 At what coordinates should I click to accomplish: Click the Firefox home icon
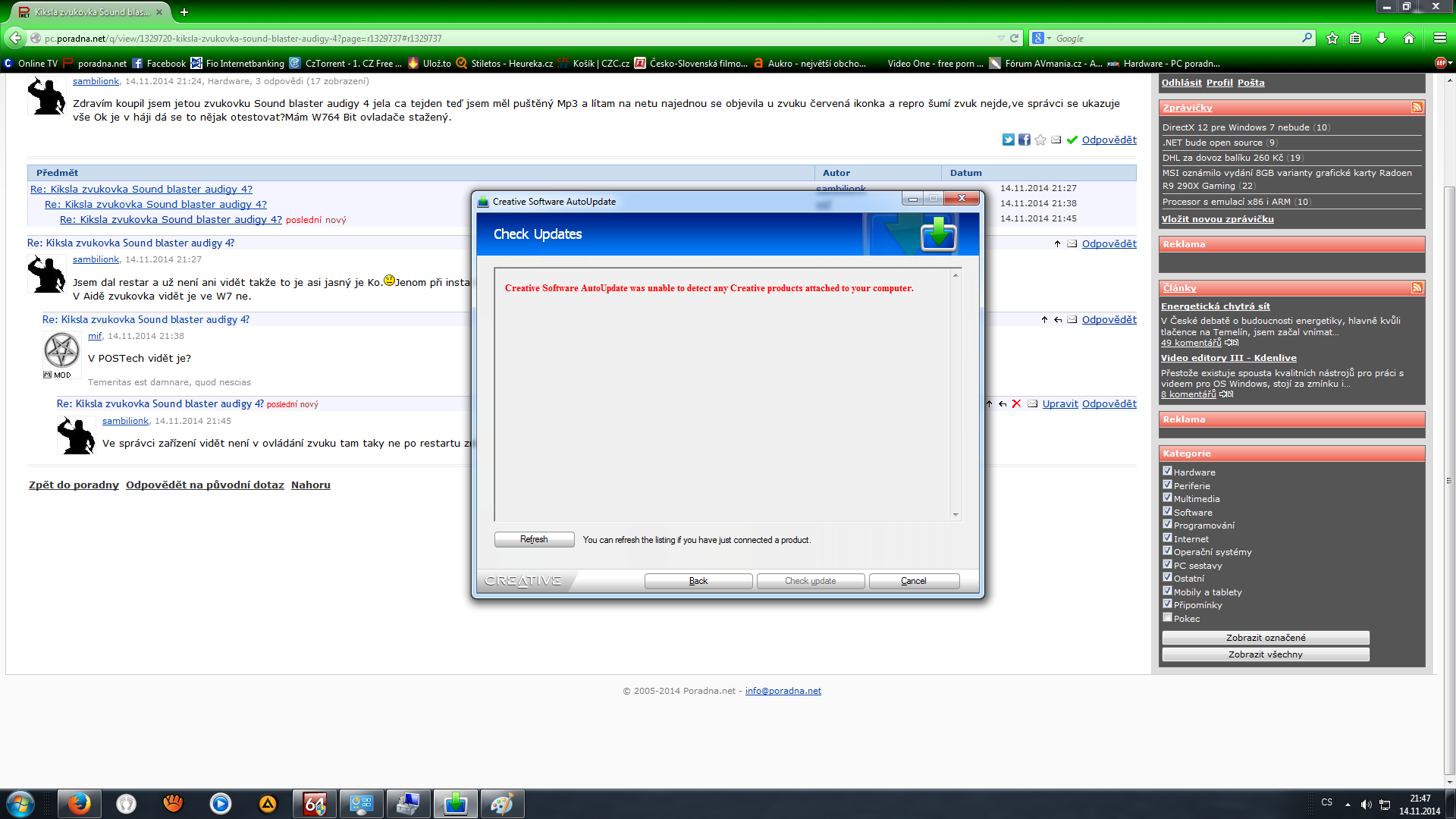(x=1409, y=38)
